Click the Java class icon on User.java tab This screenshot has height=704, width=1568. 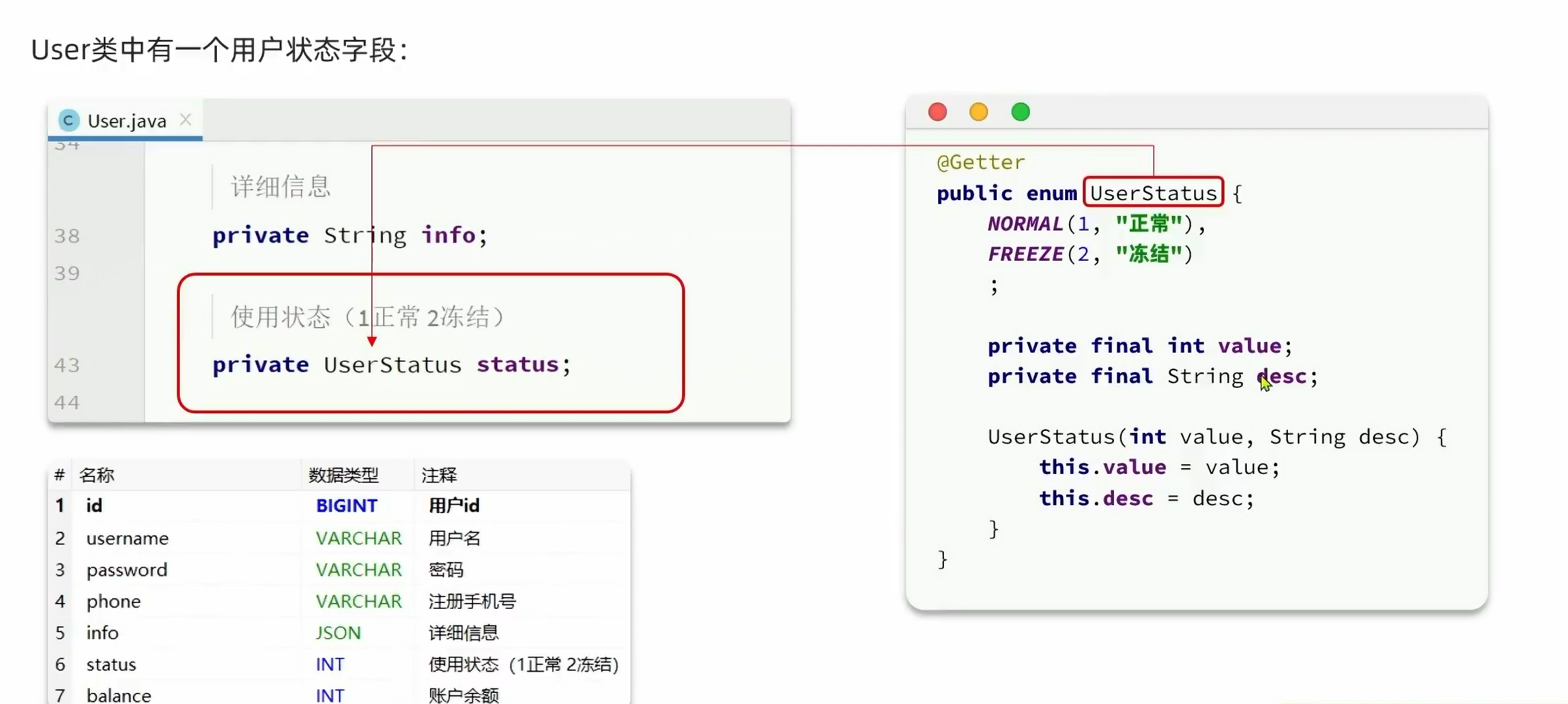(68, 121)
